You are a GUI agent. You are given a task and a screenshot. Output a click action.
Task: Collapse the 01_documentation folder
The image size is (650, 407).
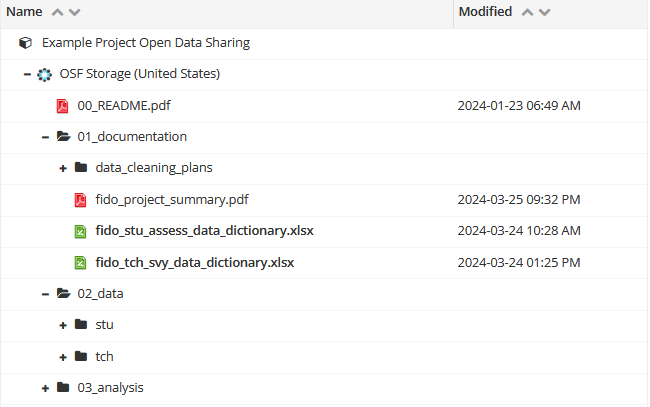tap(45, 137)
